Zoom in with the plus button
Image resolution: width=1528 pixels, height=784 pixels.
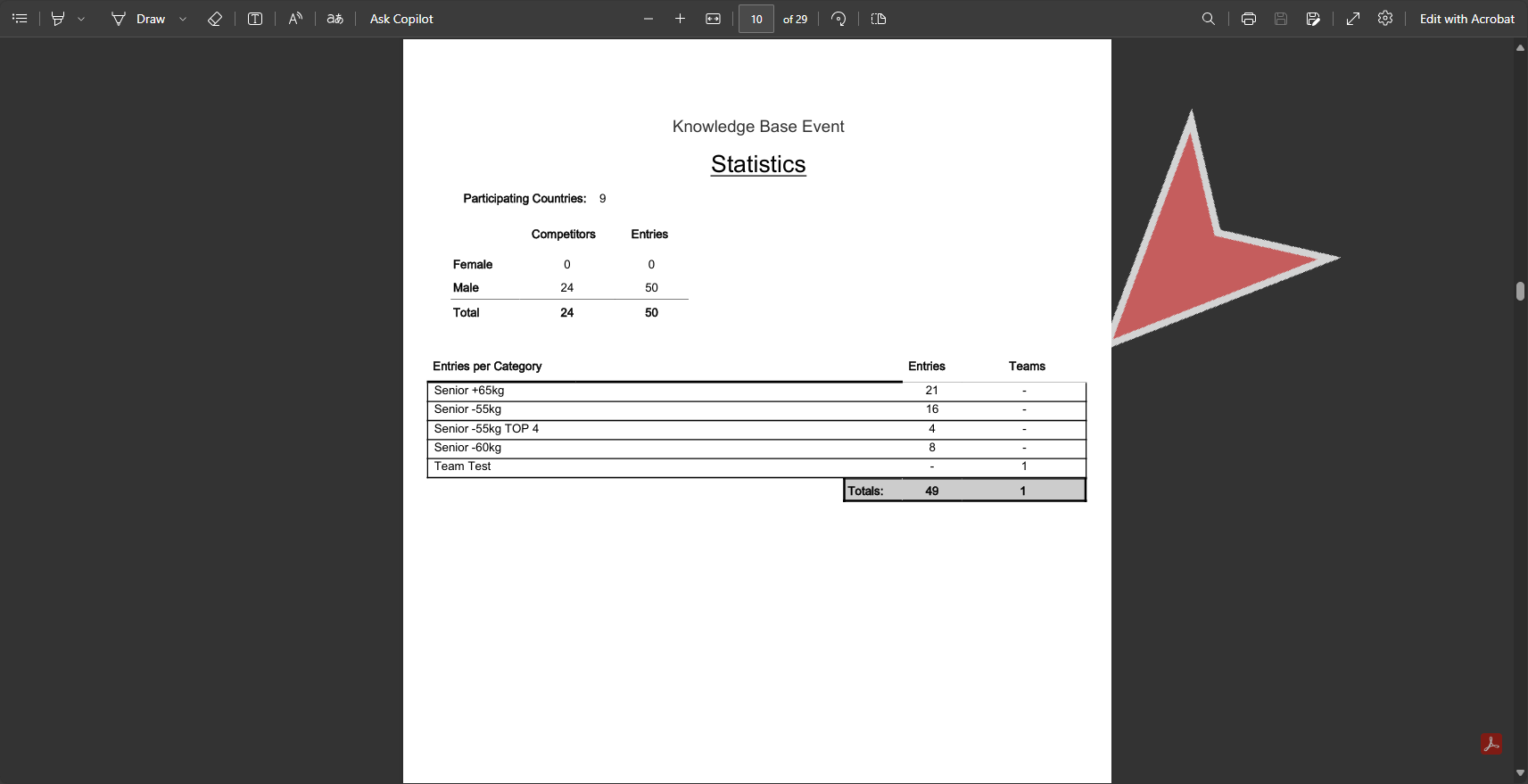680,19
